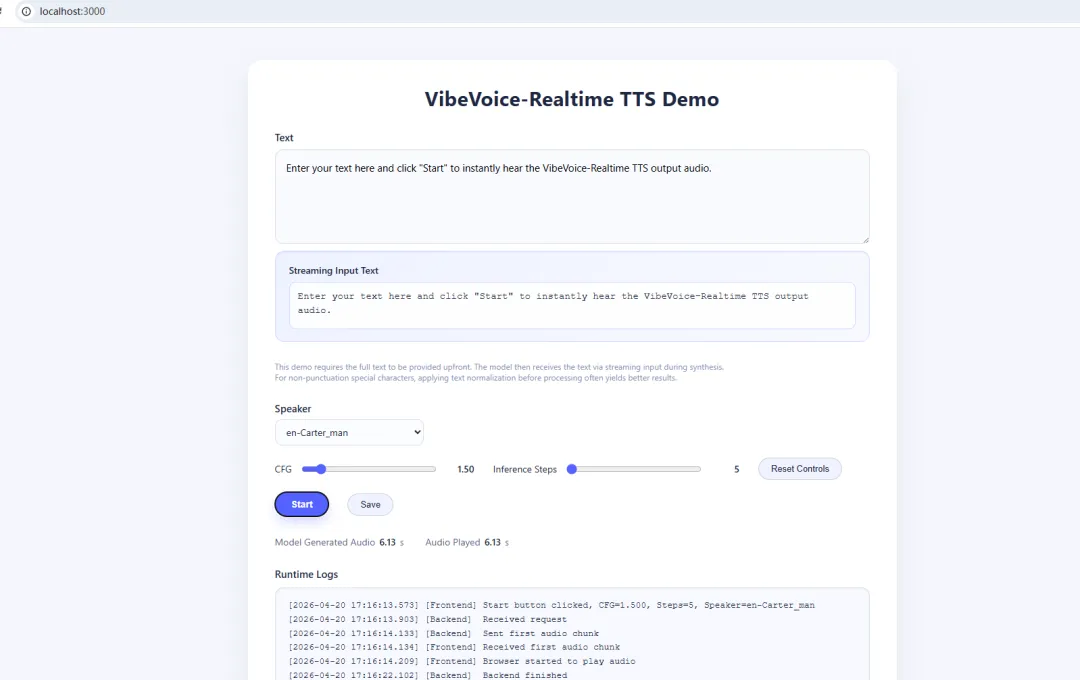This screenshot has width=1080, height=680.
Task: Click the Inference Steps label
Action: [x=525, y=469]
